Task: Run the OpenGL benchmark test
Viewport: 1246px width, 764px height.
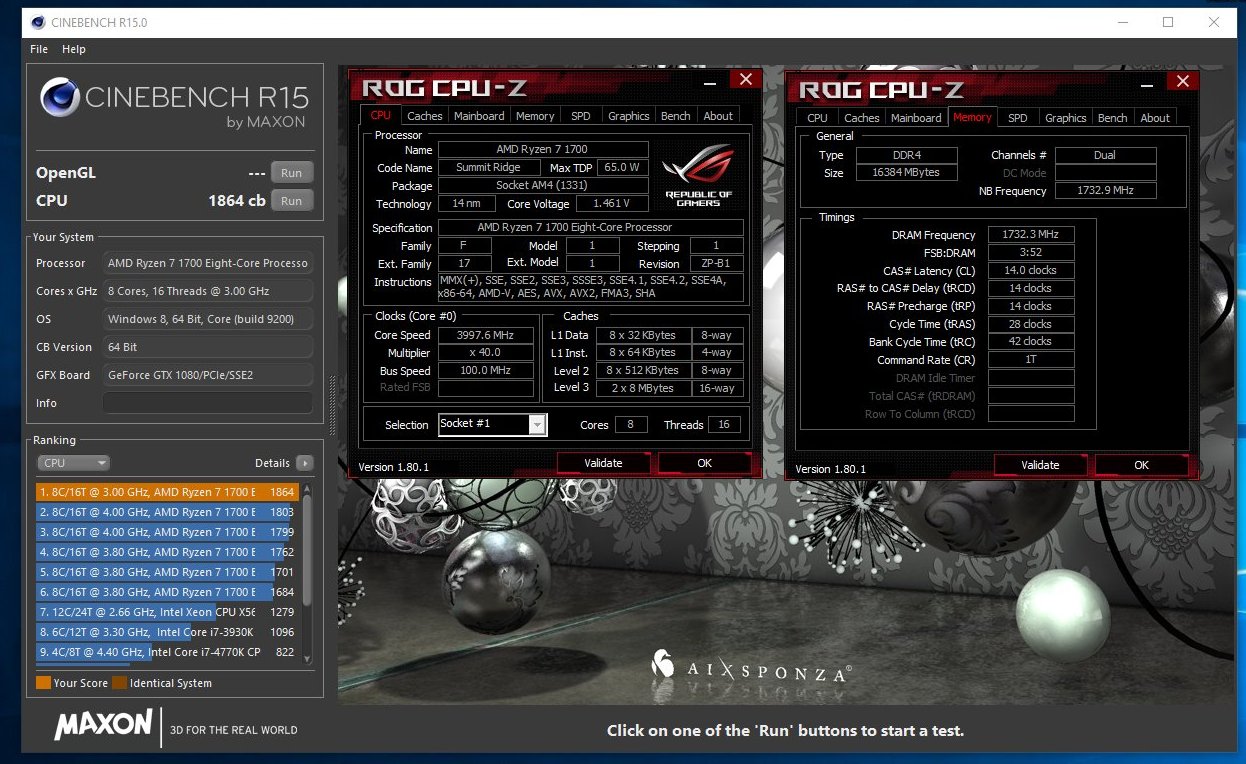Action: click(291, 173)
